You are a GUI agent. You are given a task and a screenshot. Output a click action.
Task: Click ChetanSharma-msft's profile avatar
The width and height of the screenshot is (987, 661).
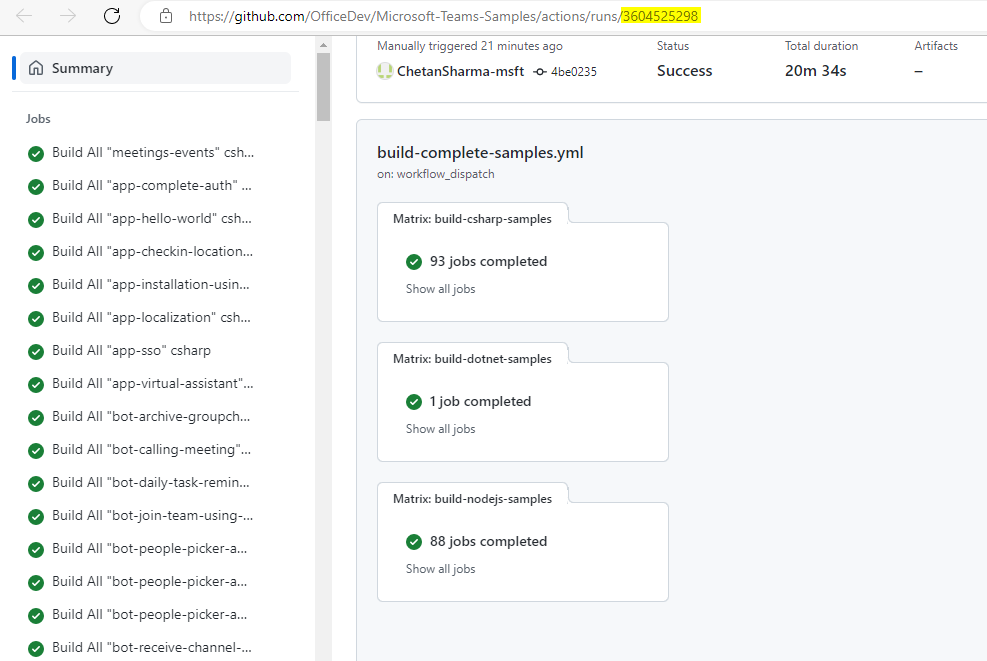(385, 70)
